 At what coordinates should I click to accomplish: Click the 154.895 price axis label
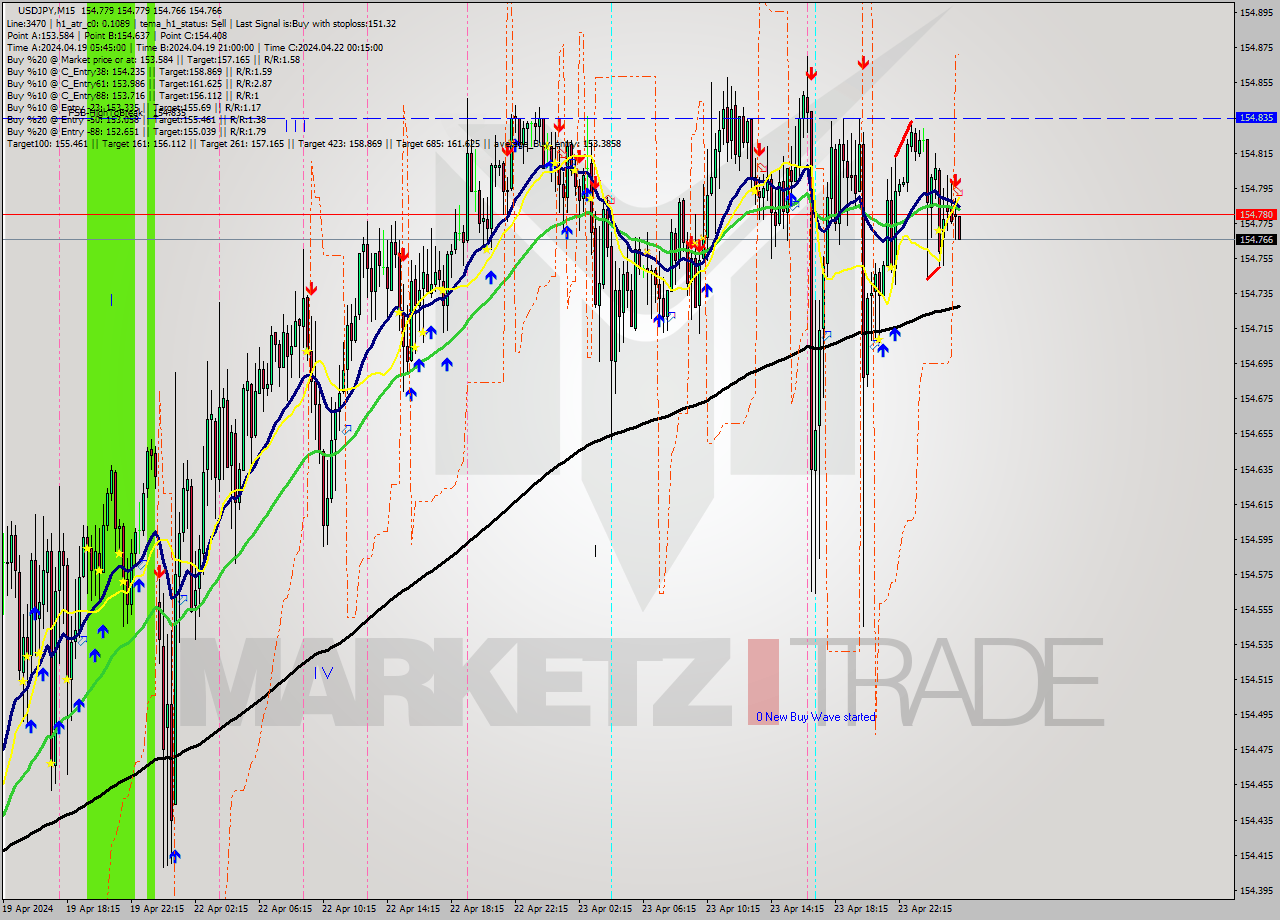(x=1256, y=12)
